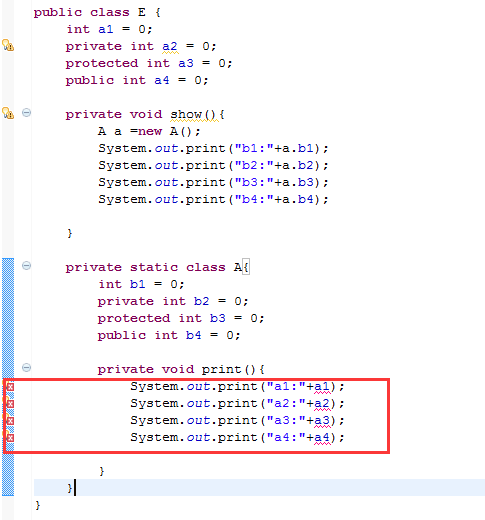
Task: Click field b2 in private declaration
Action: point(202,301)
